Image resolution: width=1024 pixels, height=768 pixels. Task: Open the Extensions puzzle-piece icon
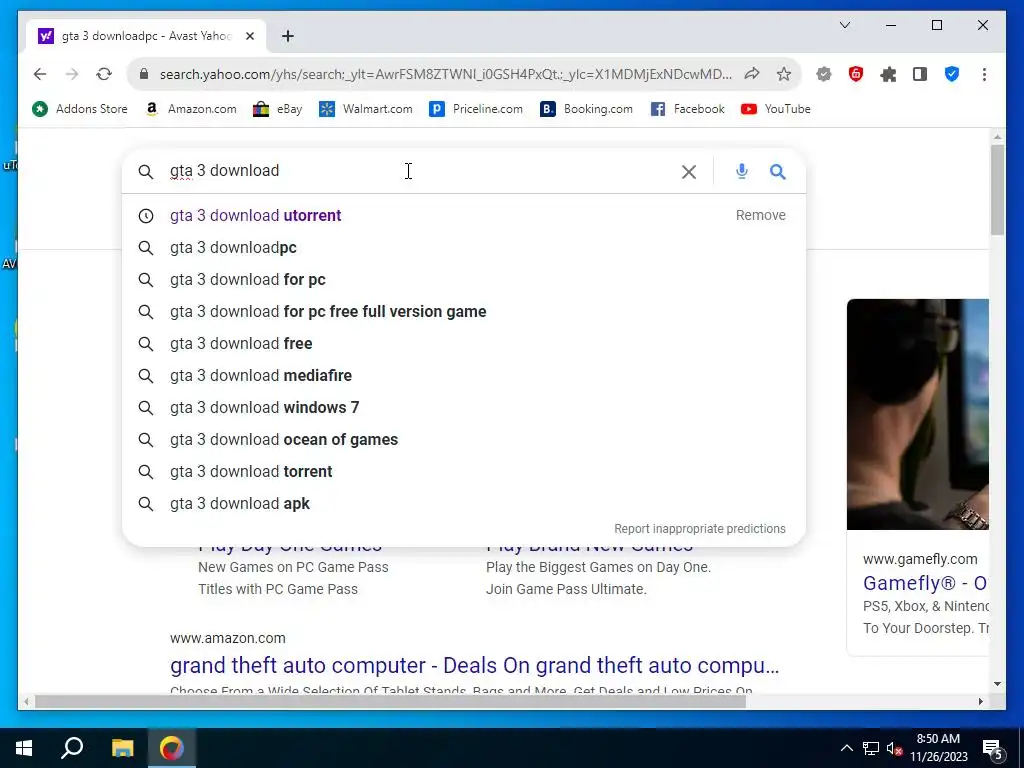pyautogui.click(x=888, y=74)
